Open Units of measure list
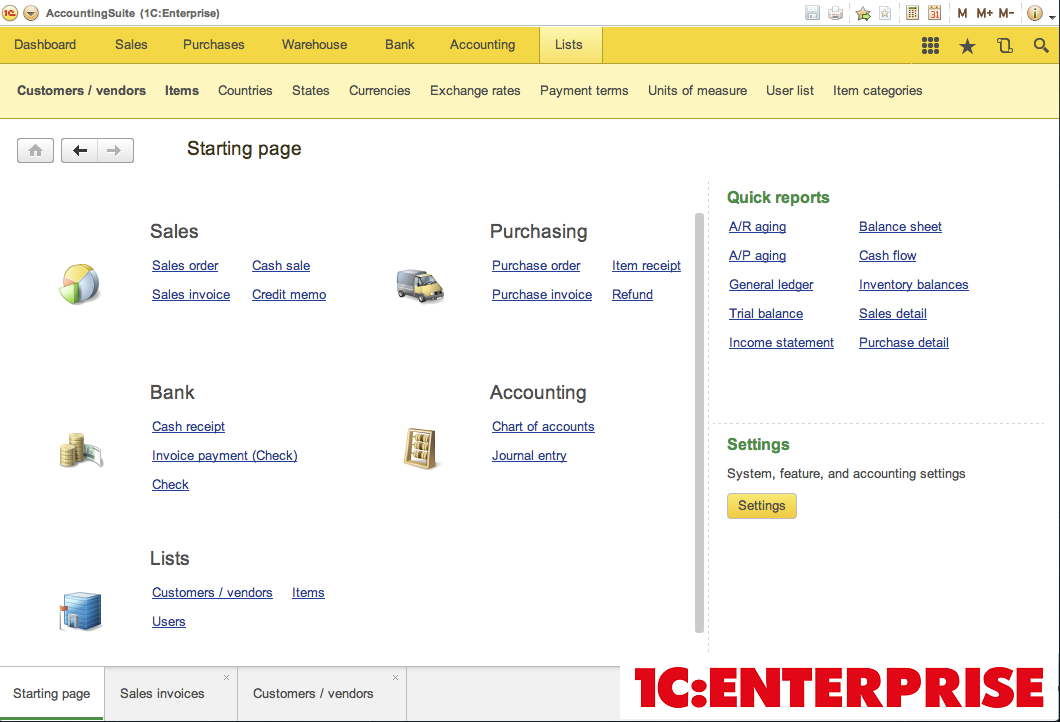 tap(697, 91)
